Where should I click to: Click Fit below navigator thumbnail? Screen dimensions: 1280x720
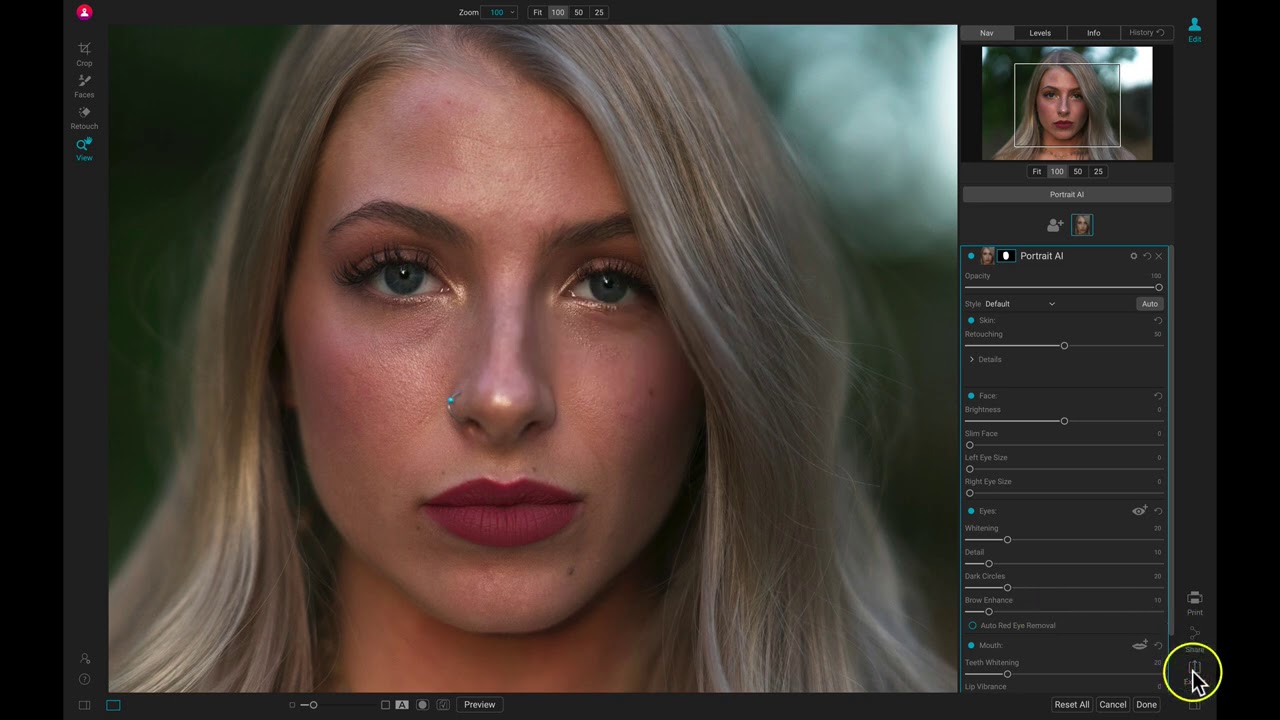pyautogui.click(x=1037, y=171)
